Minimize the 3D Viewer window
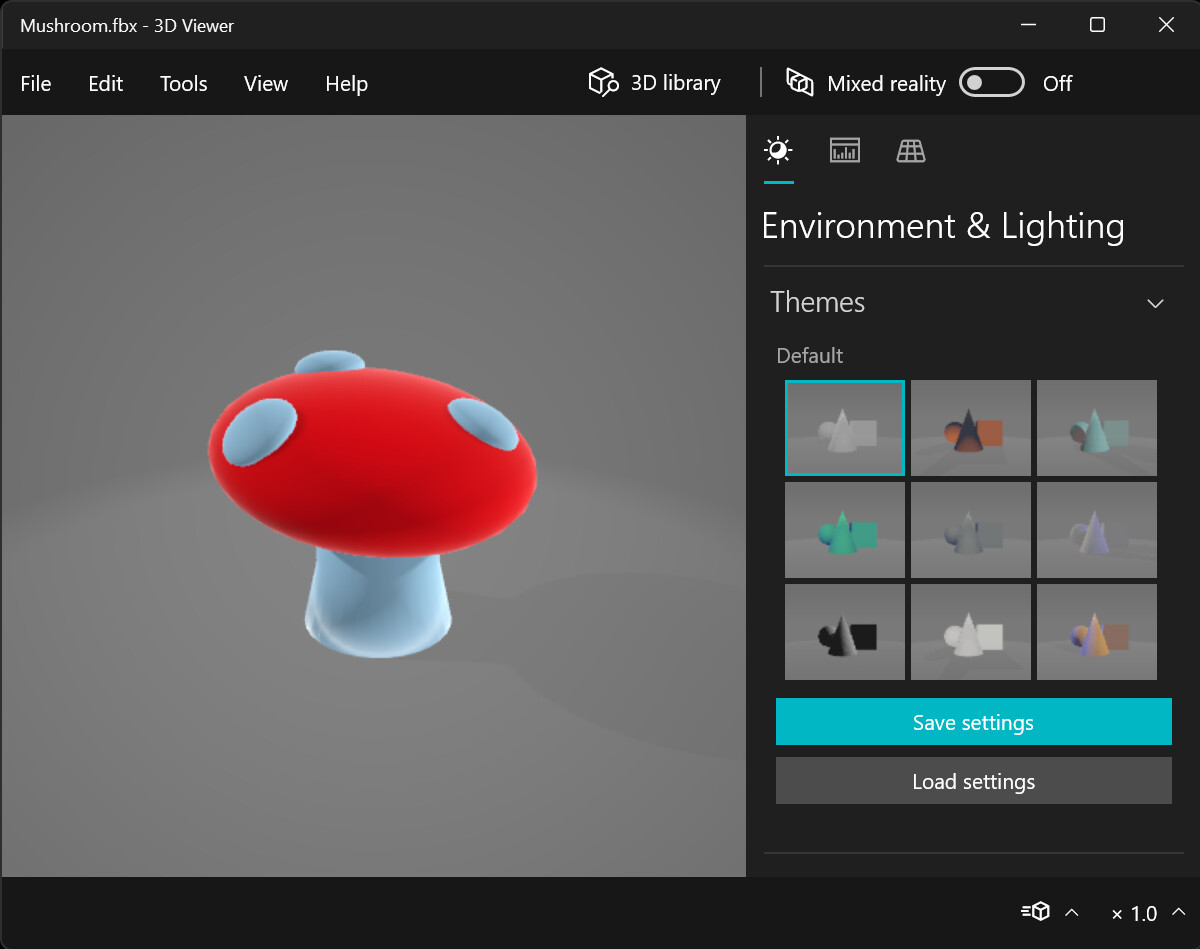Viewport: 1200px width, 949px height. (1028, 25)
